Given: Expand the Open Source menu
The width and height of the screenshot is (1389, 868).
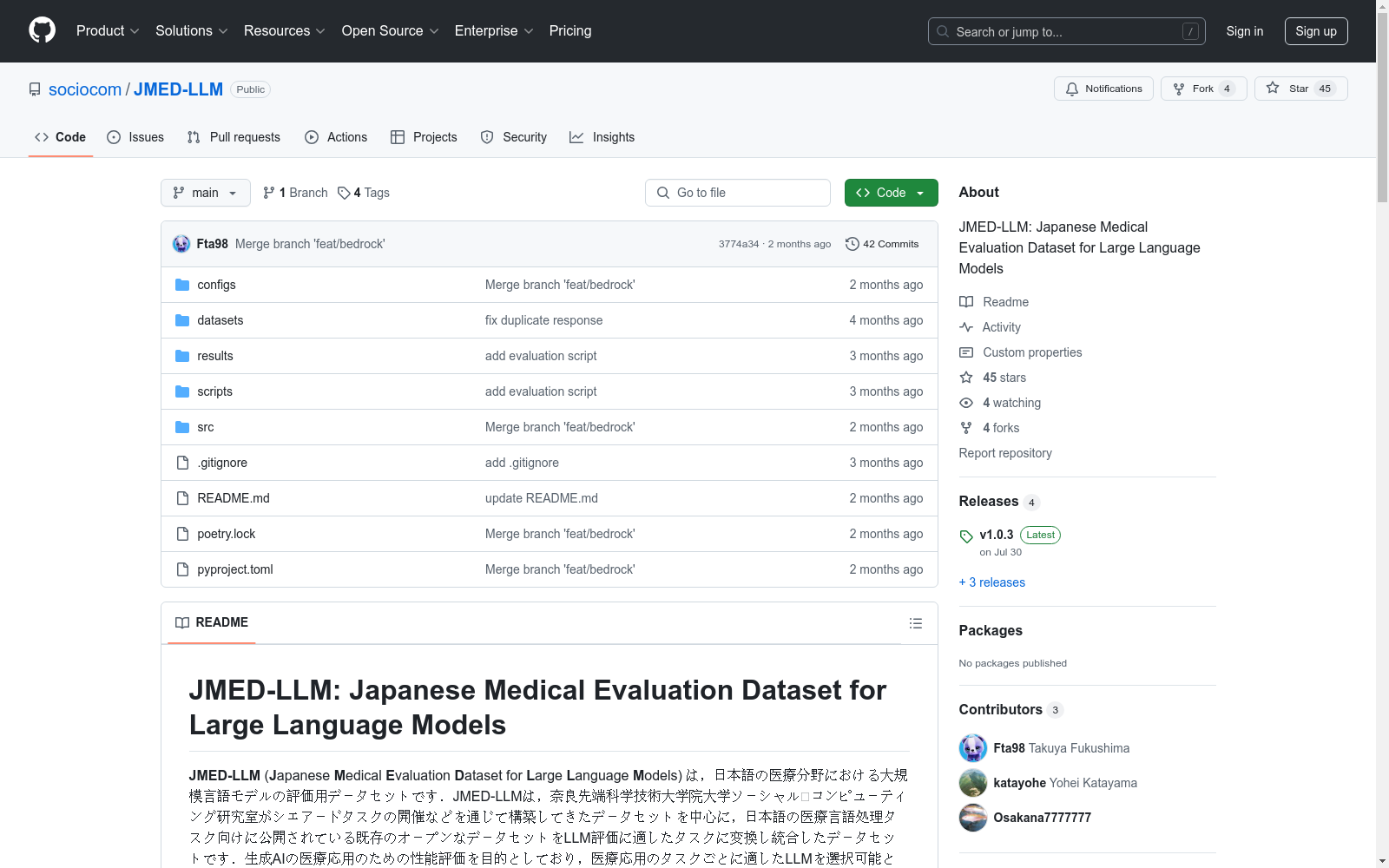Looking at the screenshot, I should pos(390,30).
